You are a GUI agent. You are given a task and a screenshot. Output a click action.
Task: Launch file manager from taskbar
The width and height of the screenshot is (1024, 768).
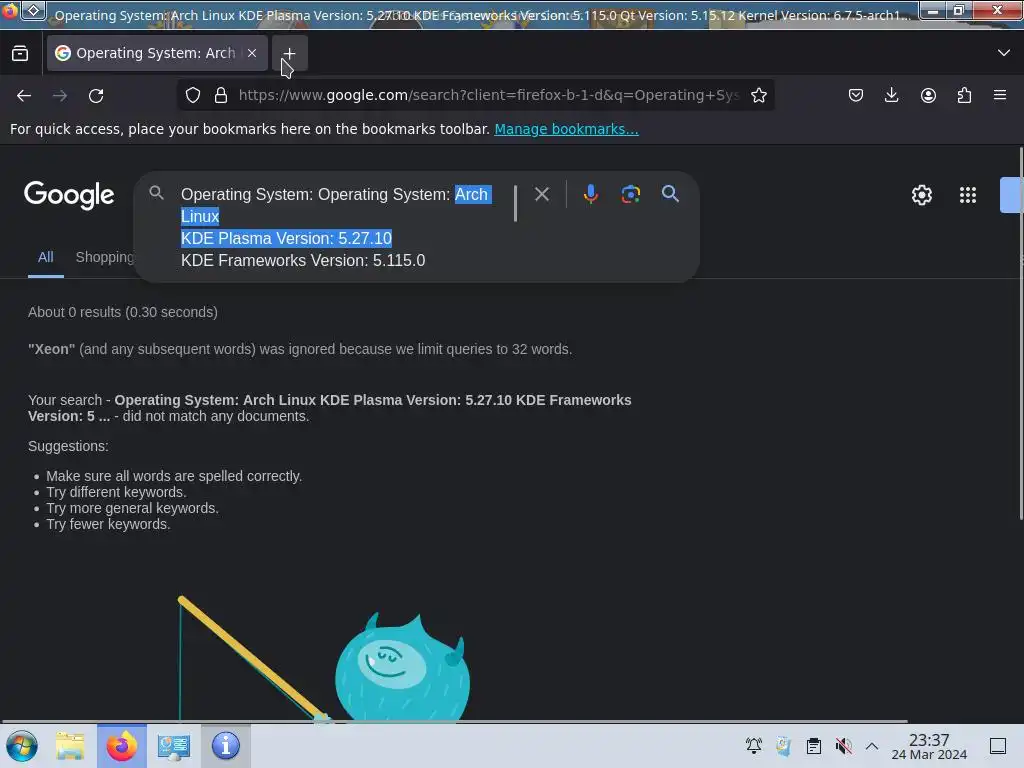coord(70,746)
